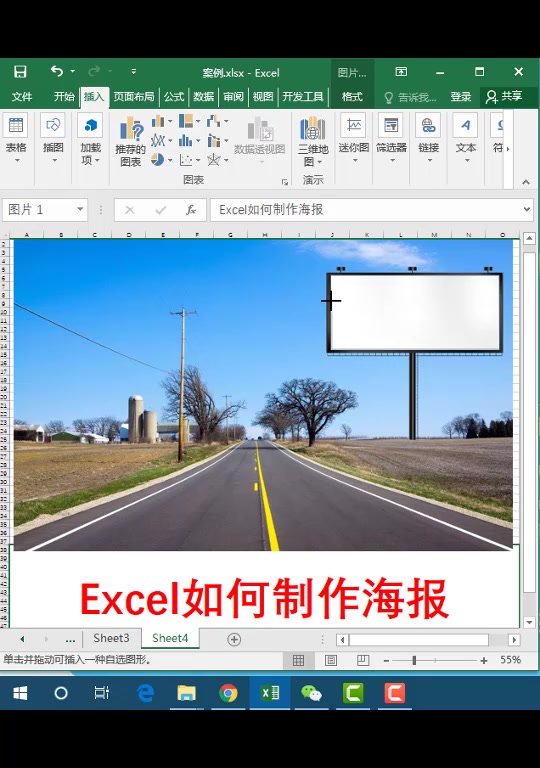
Task: Click 推荐的图表 recommended charts
Action: click(x=130, y=142)
